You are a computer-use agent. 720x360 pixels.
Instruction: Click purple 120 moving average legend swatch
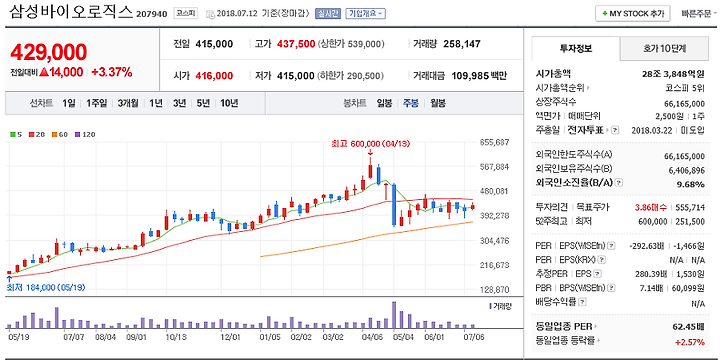(77, 135)
